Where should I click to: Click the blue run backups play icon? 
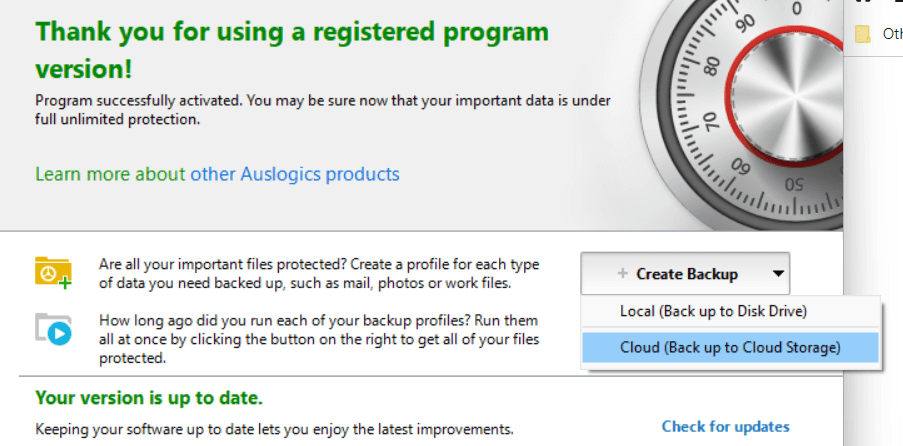[x=53, y=329]
